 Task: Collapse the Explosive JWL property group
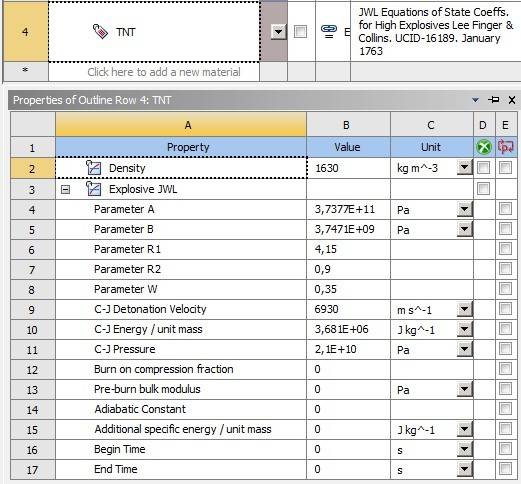pos(66,190)
